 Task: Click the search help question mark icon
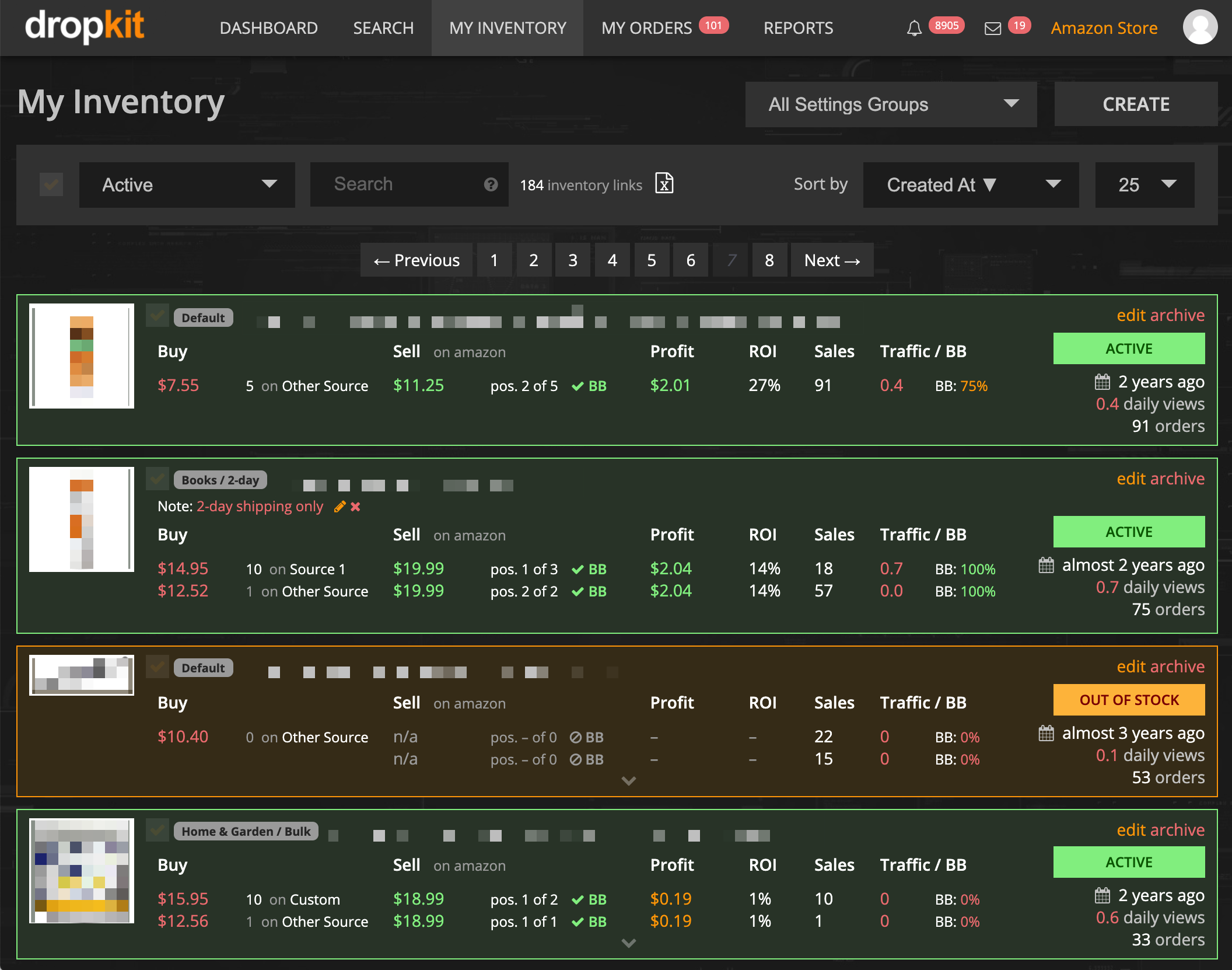[x=491, y=184]
